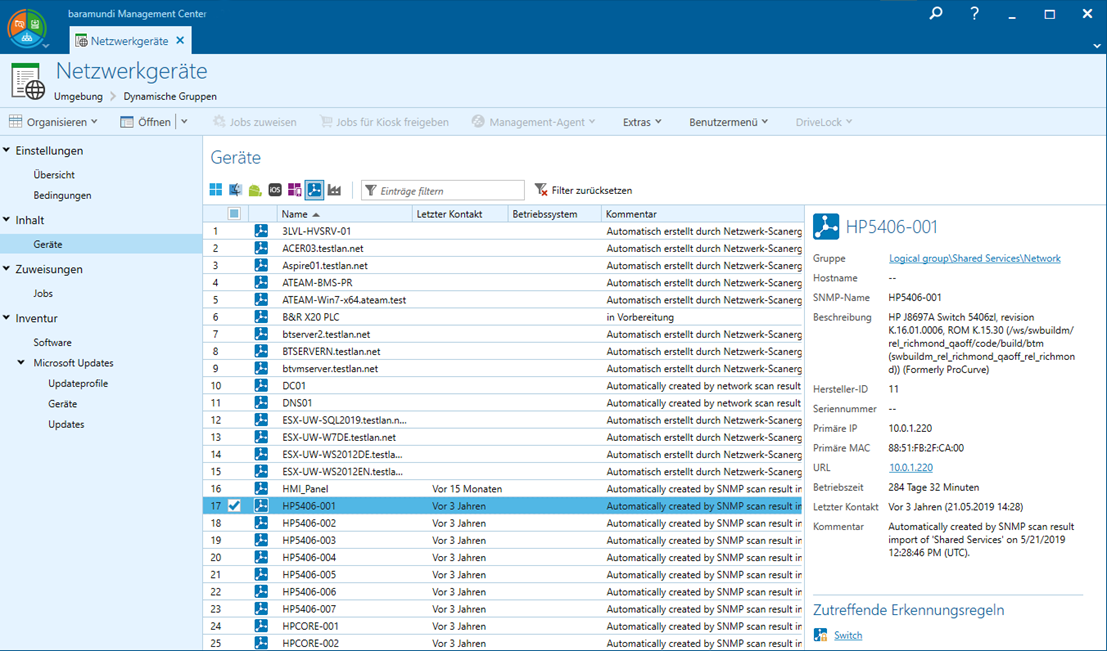Open Software under Inventur
The width and height of the screenshot is (1107, 651).
[x=52, y=342]
